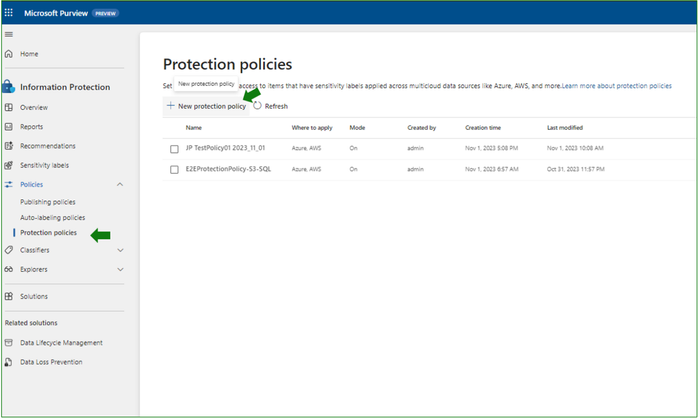The image size is (700, 420).
Task: Open Data Loss Prevention solution
Action: [x=51, y=362]
